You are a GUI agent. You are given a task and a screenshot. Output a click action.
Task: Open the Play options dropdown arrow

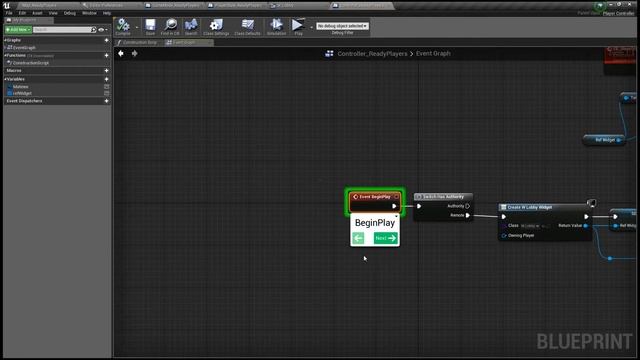[311, 27]
